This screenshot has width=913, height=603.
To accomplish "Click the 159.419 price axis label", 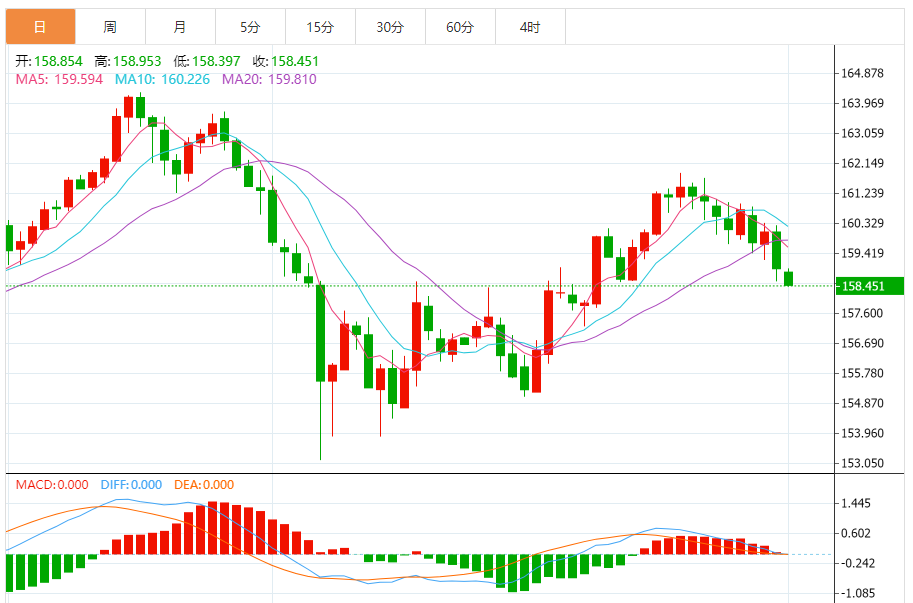I will tap(862, 253).
